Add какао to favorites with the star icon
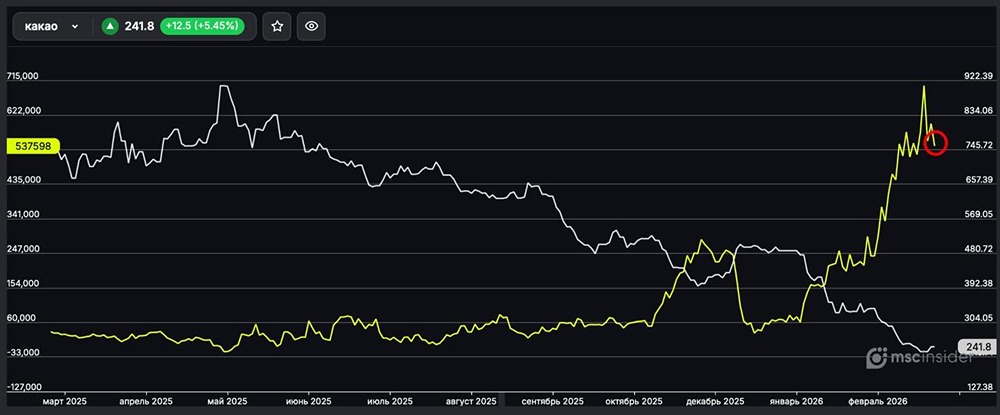Viewport: 1000px width, 415px height. coord(277,27)
